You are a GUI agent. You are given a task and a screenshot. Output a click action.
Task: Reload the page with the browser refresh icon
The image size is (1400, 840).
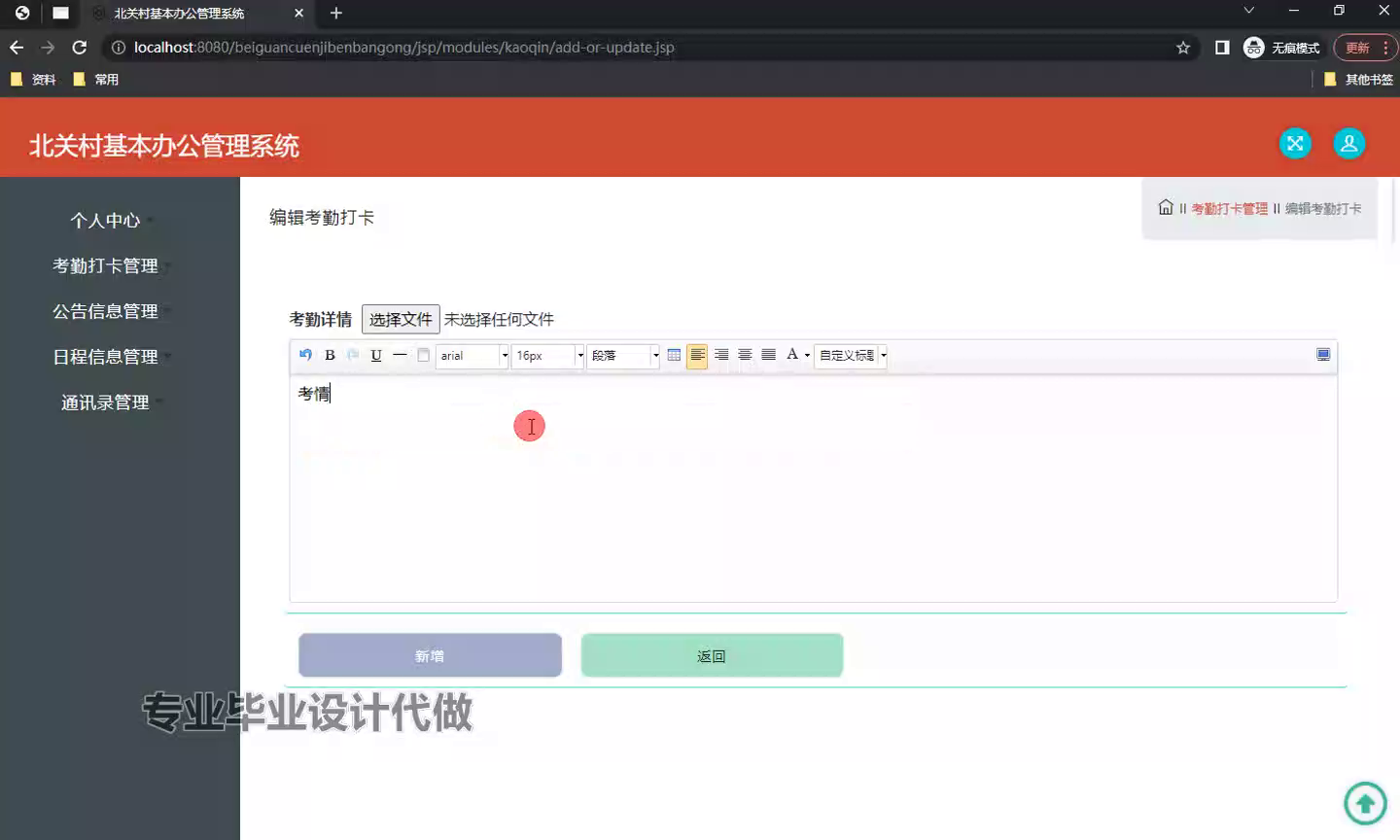coord(80,48)
